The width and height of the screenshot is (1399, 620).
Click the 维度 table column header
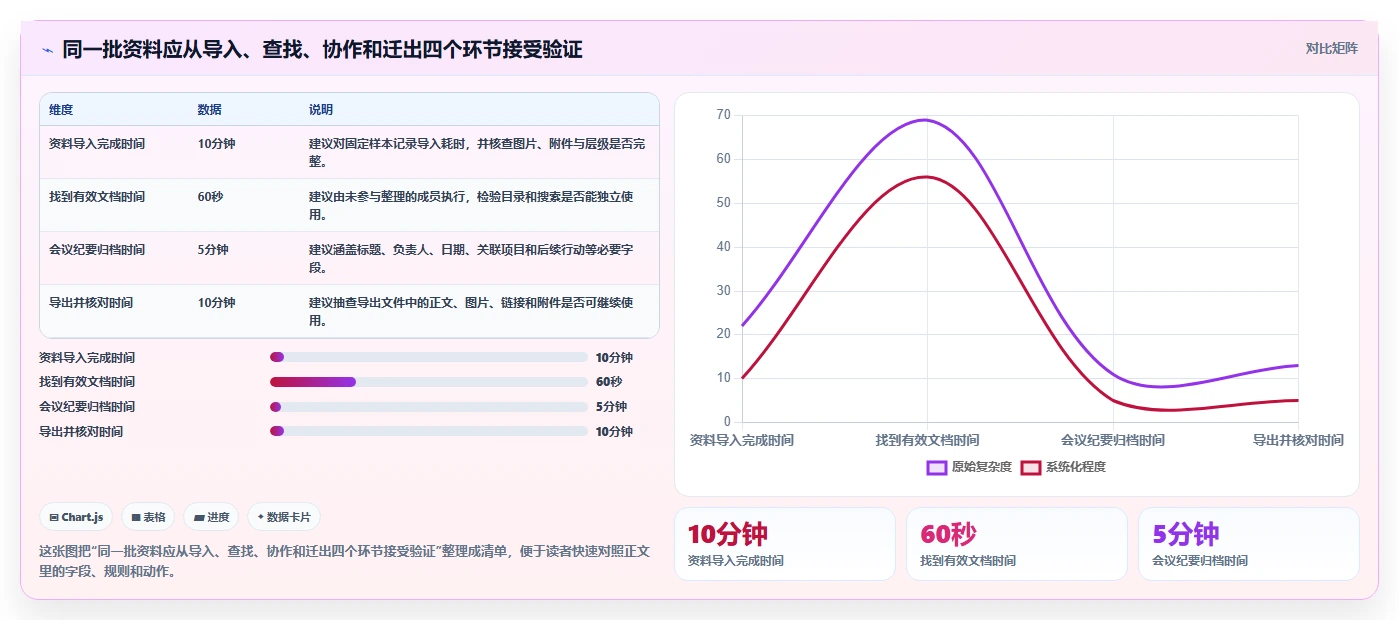(61, 110)
